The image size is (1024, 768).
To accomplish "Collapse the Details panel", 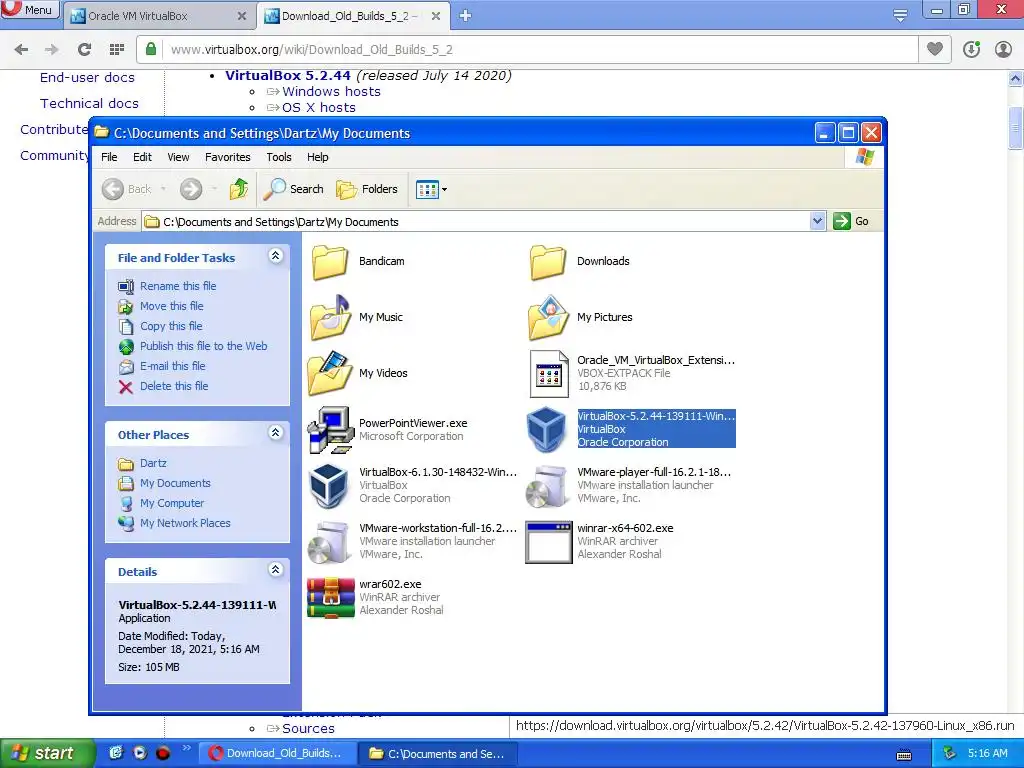I will tap(276, 569).
